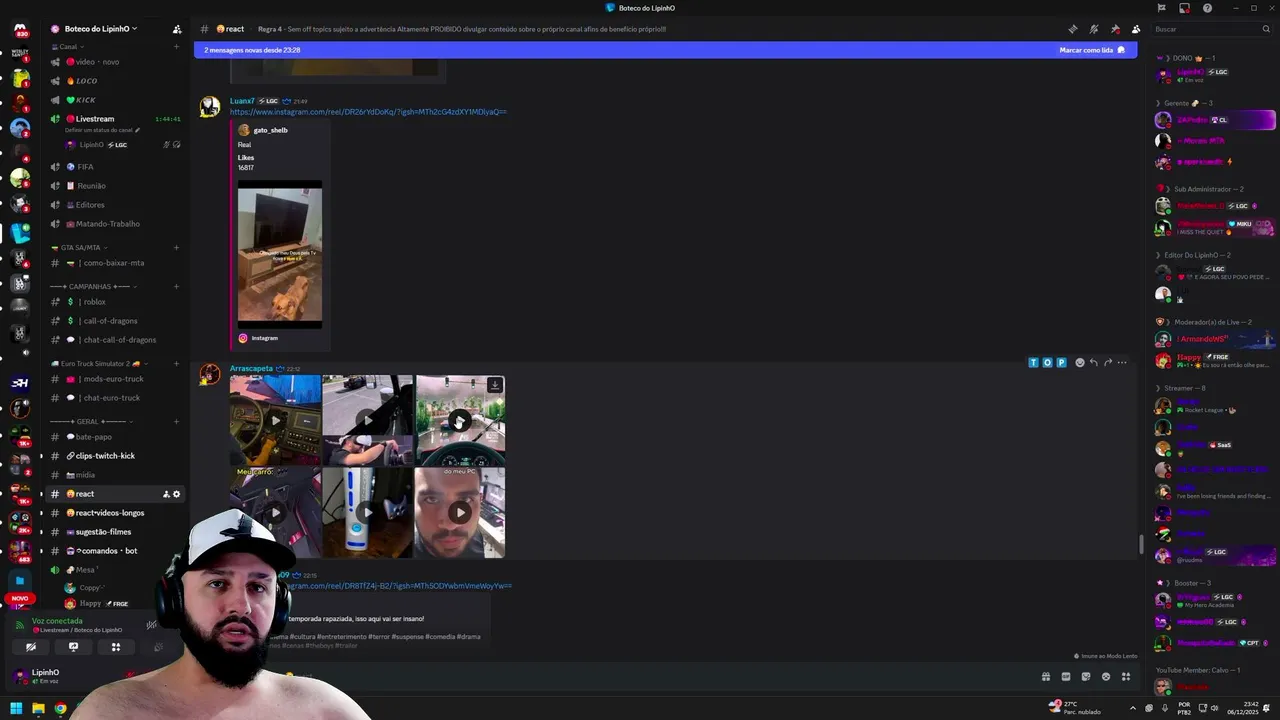Open the call-of-dragons channel
Screen dimensions: 1280x720
(115, 321)
